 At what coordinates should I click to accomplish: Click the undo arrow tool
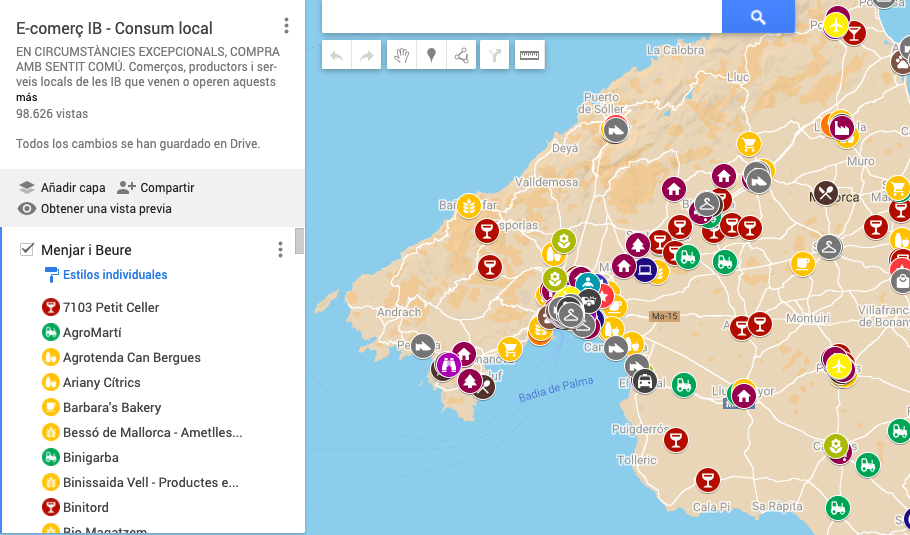point(337,55)
